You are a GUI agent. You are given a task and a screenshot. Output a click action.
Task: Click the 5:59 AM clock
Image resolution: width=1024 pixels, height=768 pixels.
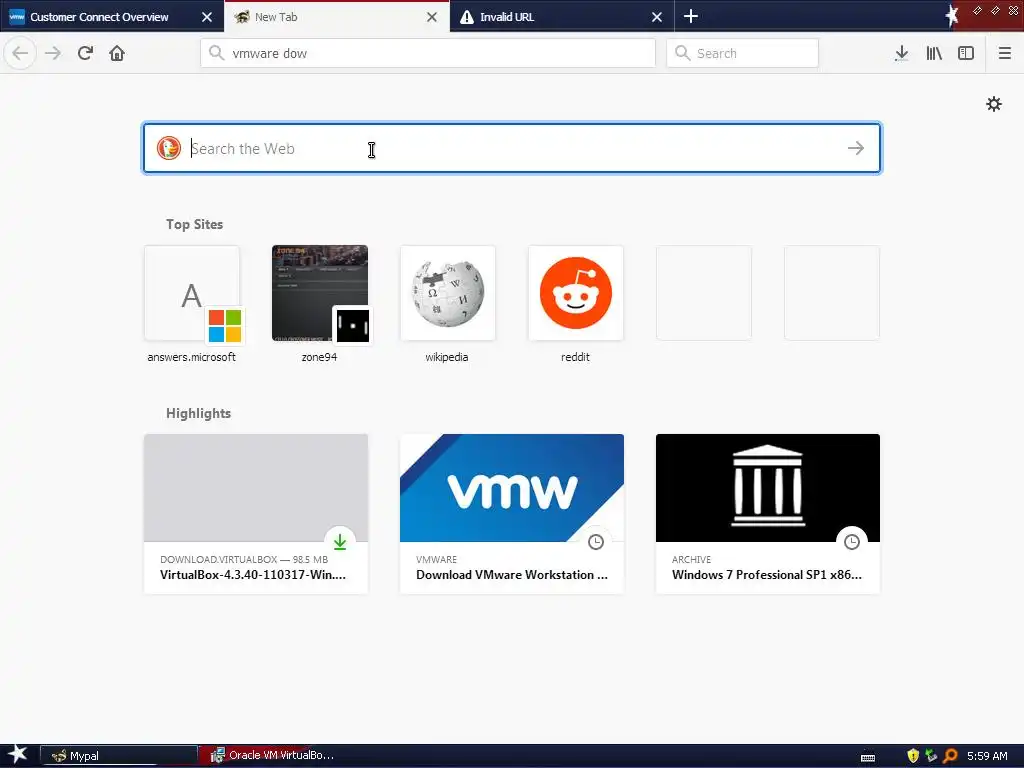987,756
